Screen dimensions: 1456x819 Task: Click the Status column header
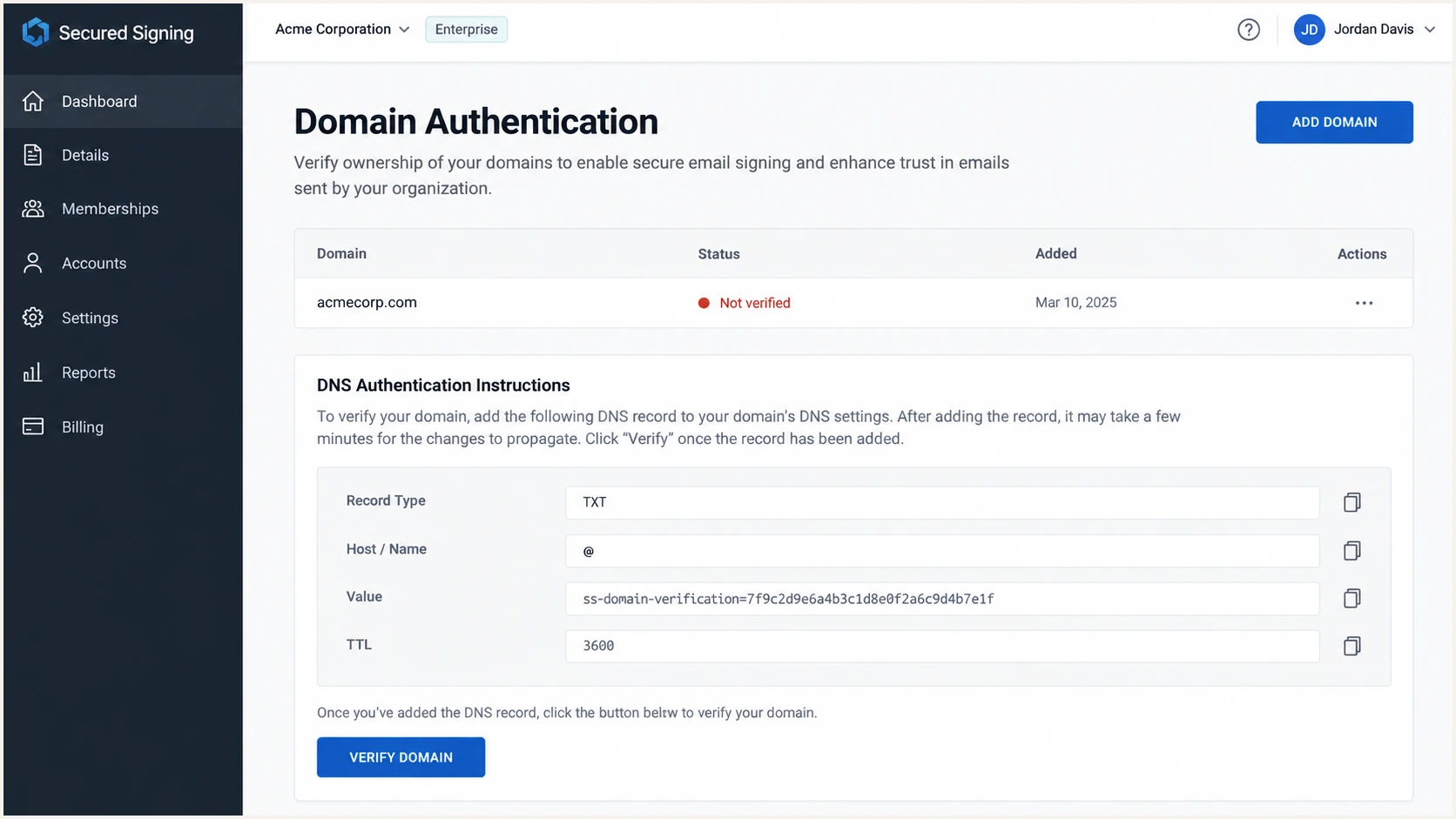pyautogui.click(x=718, y=254)
